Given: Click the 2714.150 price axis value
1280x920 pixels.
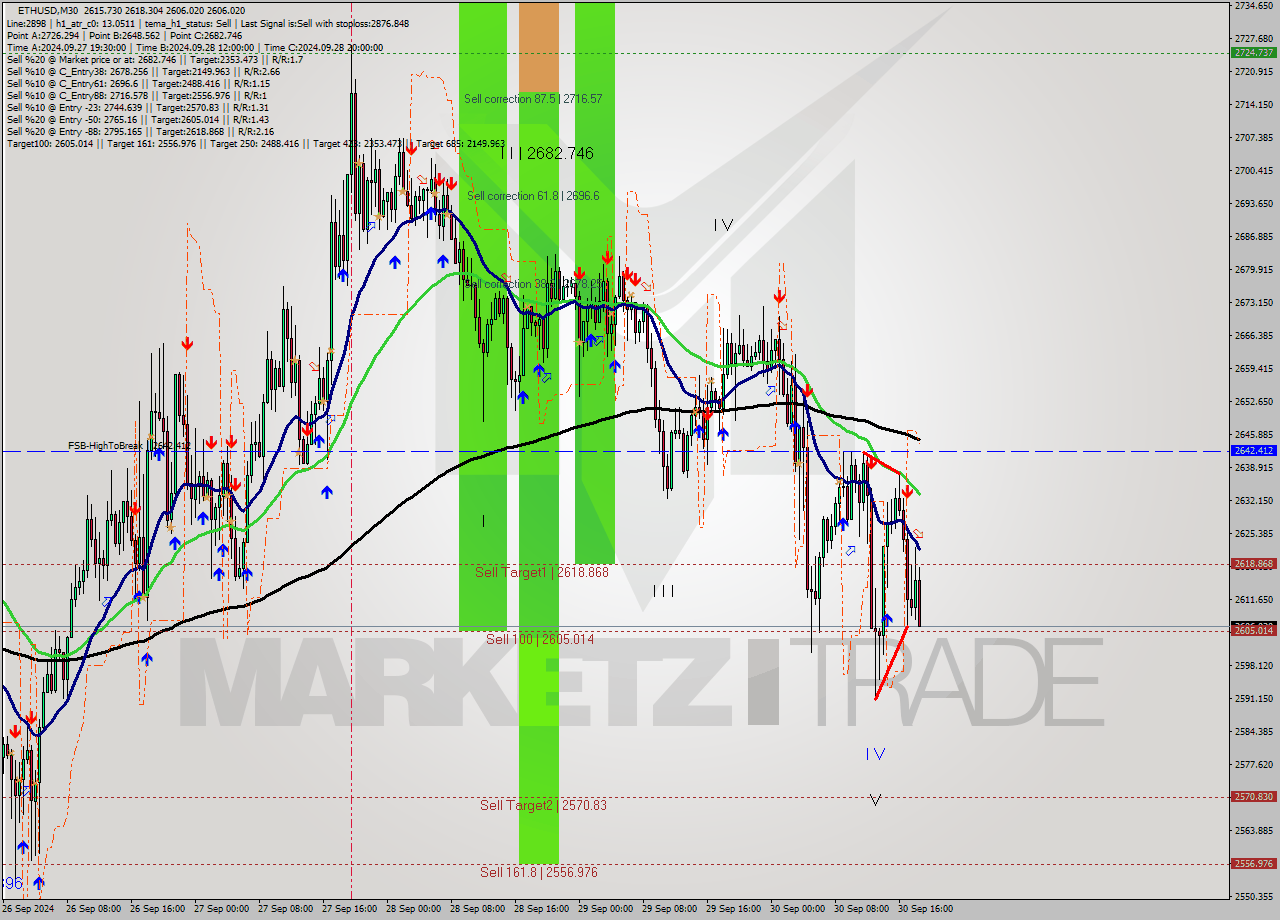Looking at the screenshot, I should (1253, 105).
